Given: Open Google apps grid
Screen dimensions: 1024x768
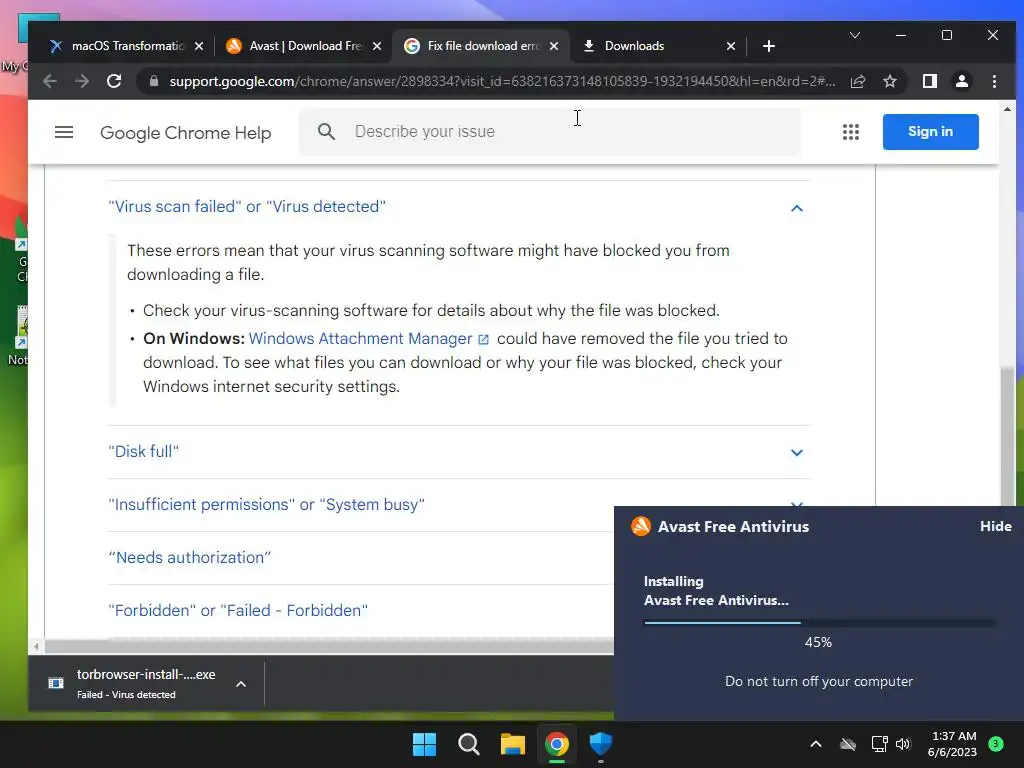Looking at the screenshot, I should (850, 132).
